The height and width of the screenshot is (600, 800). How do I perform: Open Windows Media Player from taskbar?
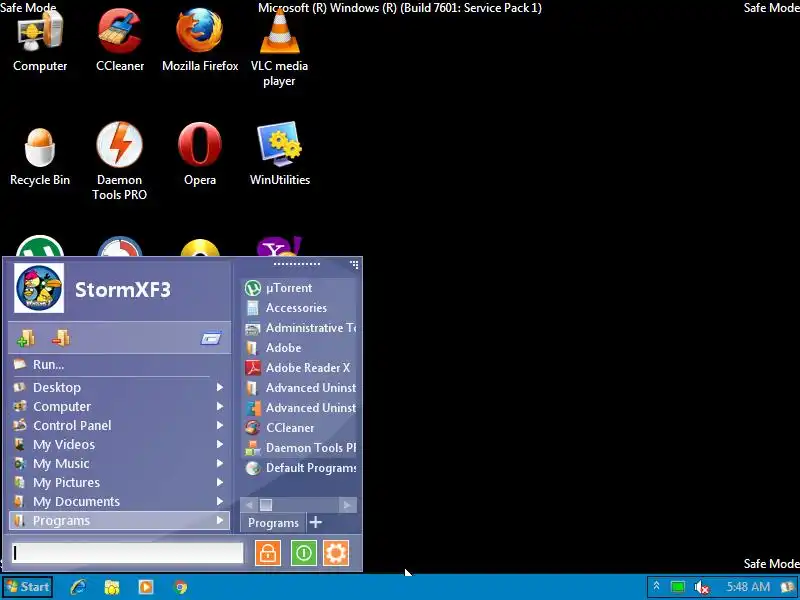click(146, 587)
